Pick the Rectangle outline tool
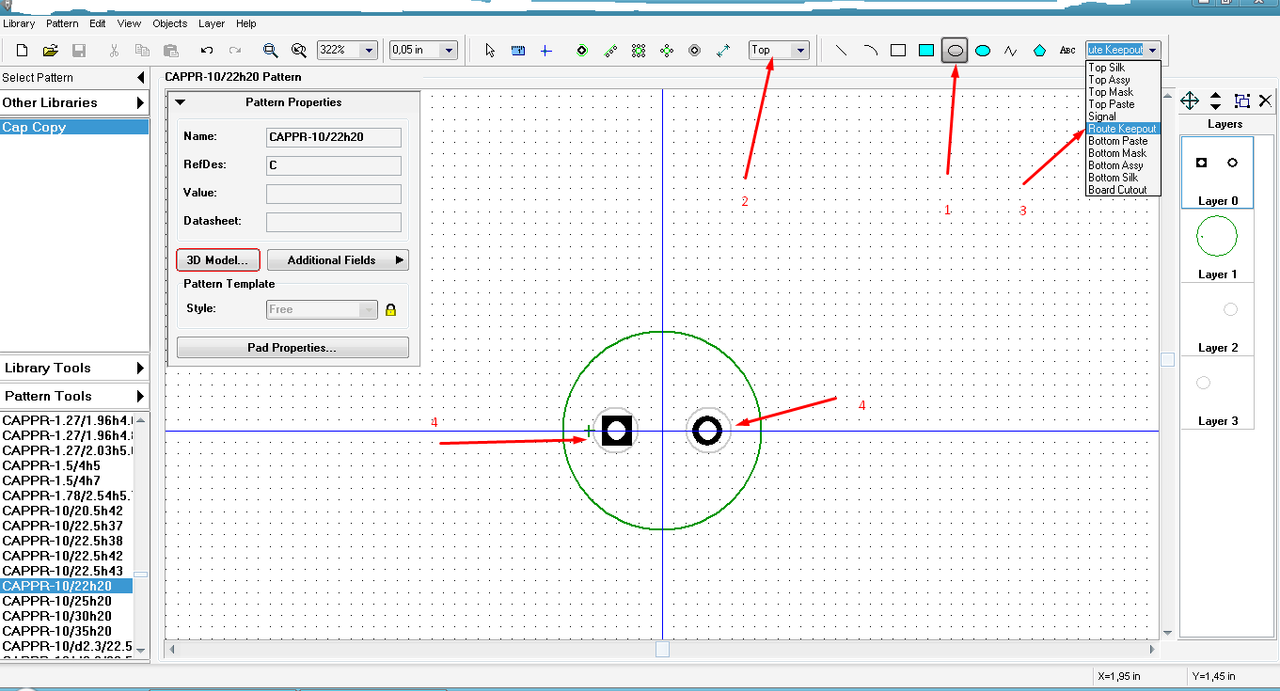This screenshot has width=1280, height=691. tap(898, 50)
